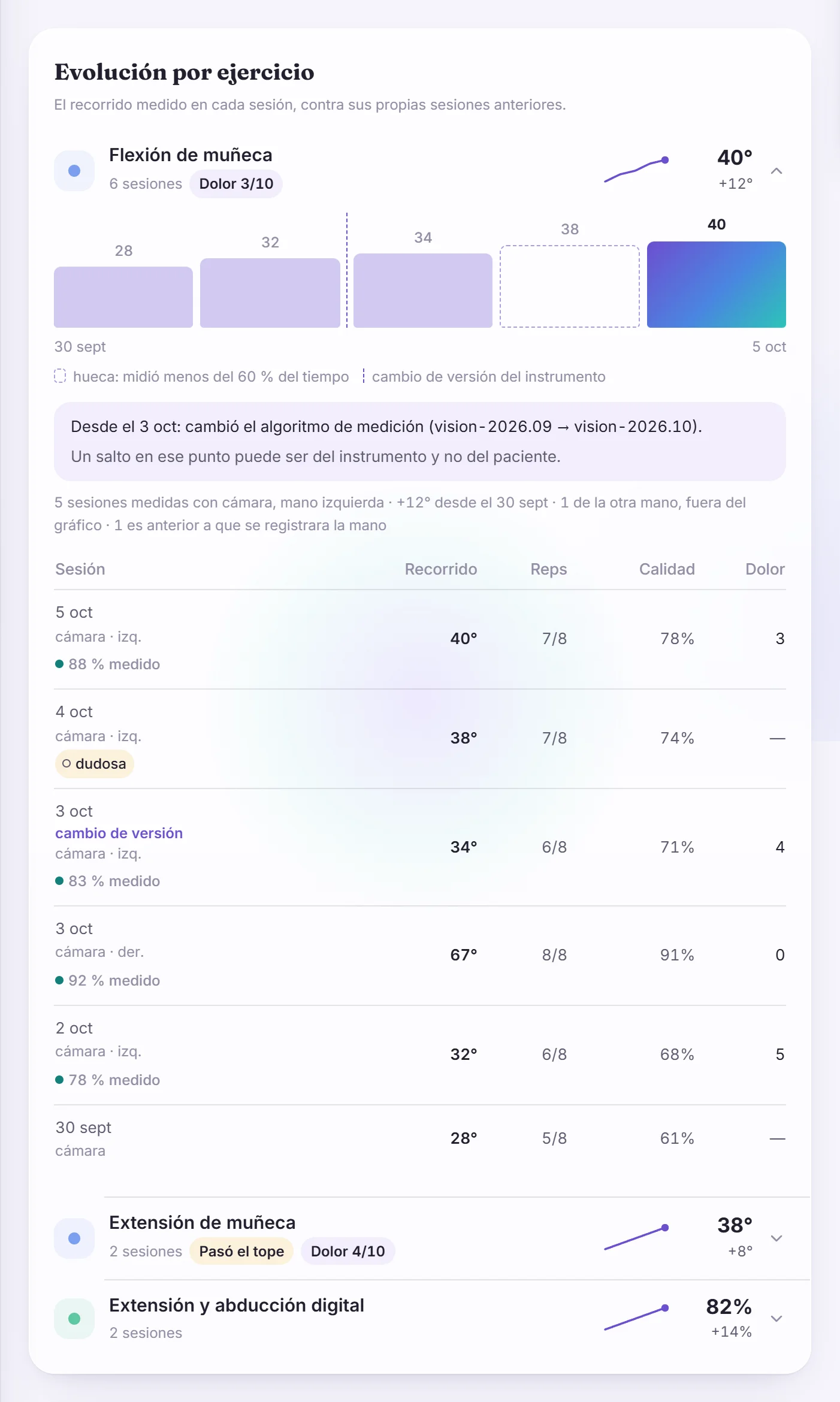
Task: Click the Flexión de muñeca sparkline trend
Action: click(636, 170)
